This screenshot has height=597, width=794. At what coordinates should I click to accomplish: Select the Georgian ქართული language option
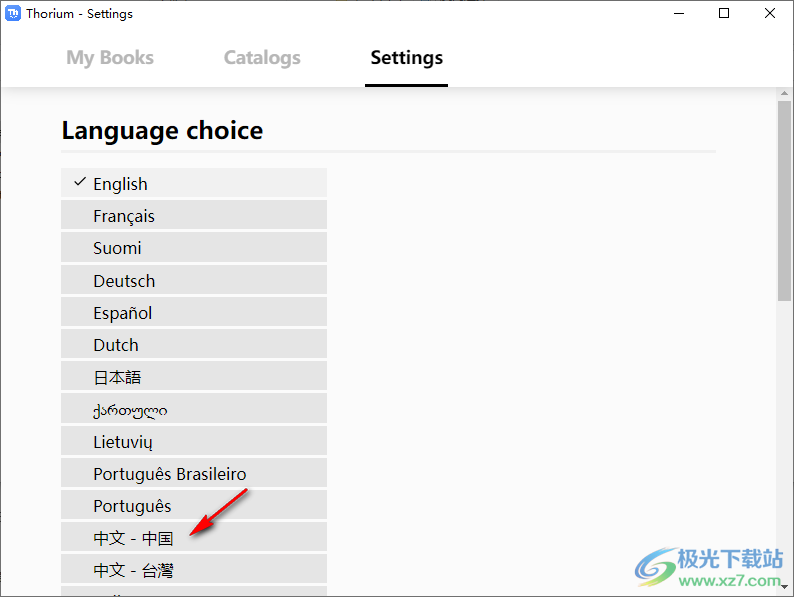tap(194, 408)
